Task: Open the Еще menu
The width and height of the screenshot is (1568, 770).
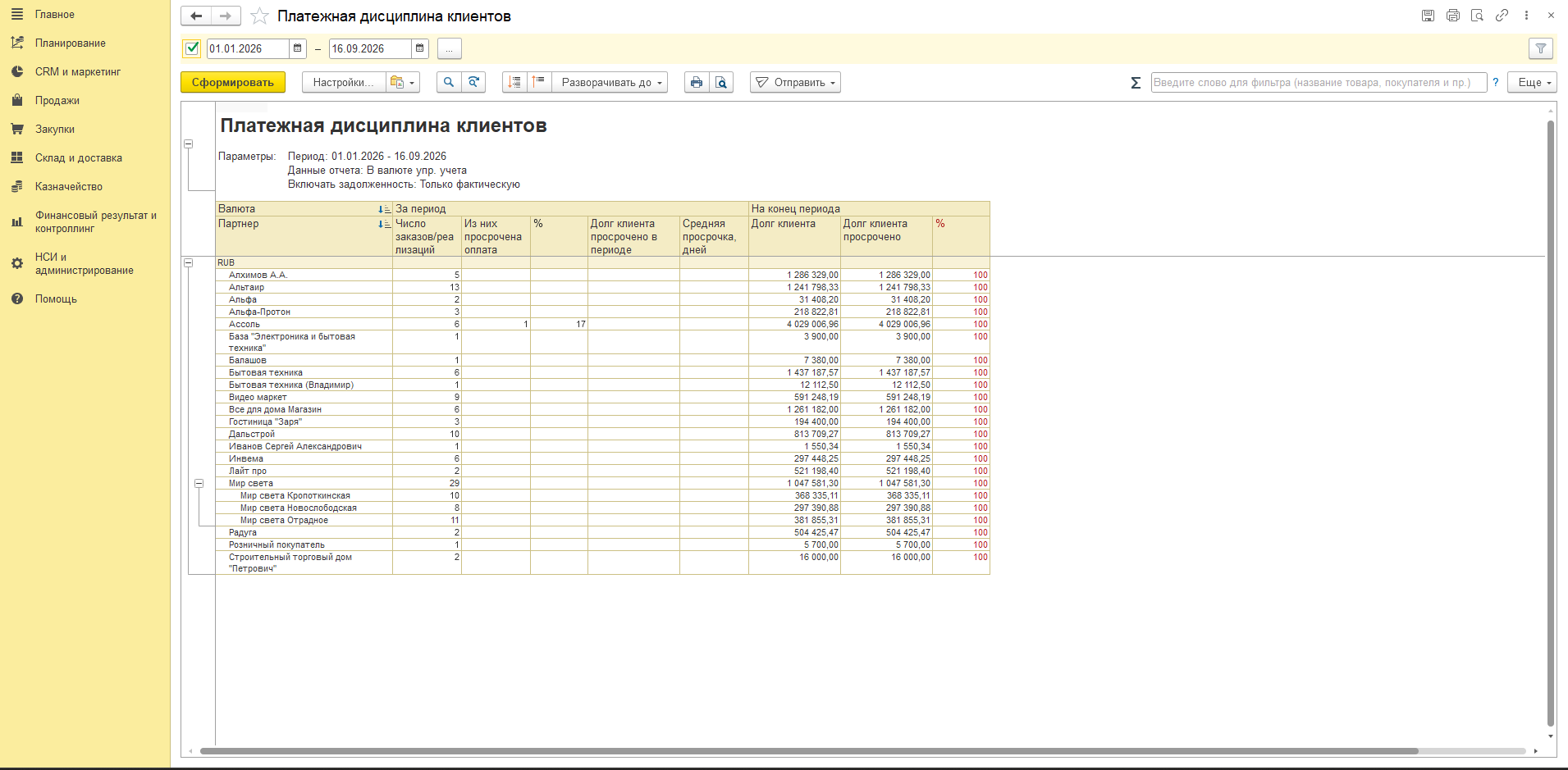Action: coord(1532,82)
